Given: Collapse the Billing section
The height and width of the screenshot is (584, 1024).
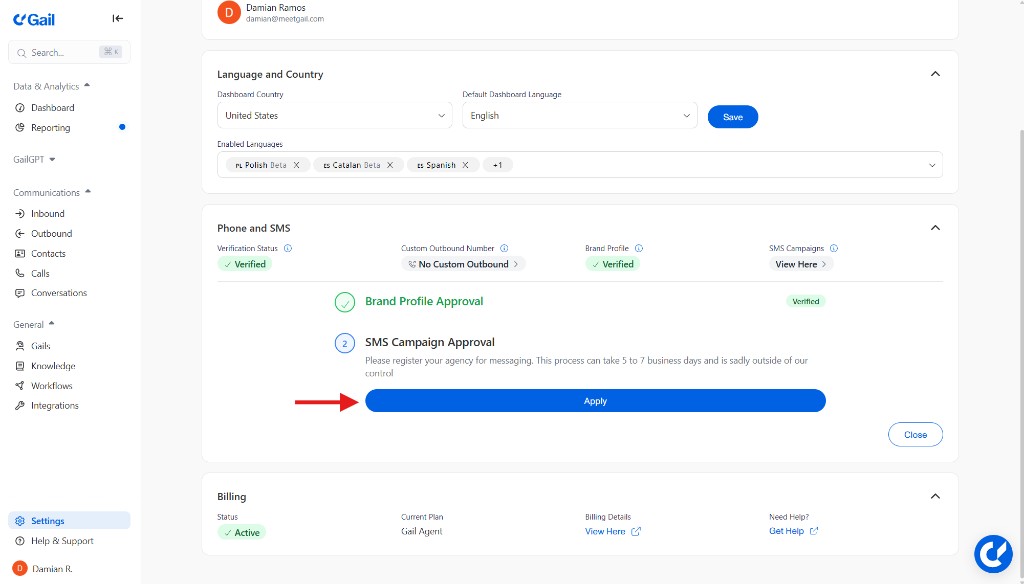Looking at the screenshot, I should pyautogui.click(x=935, y=496).
